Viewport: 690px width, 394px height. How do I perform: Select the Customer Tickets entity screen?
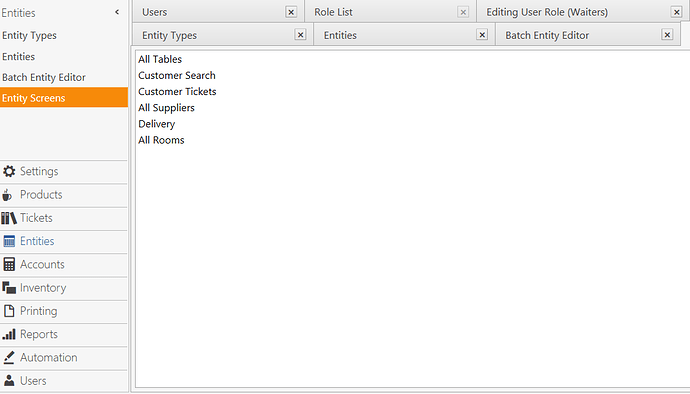point(177,92)
